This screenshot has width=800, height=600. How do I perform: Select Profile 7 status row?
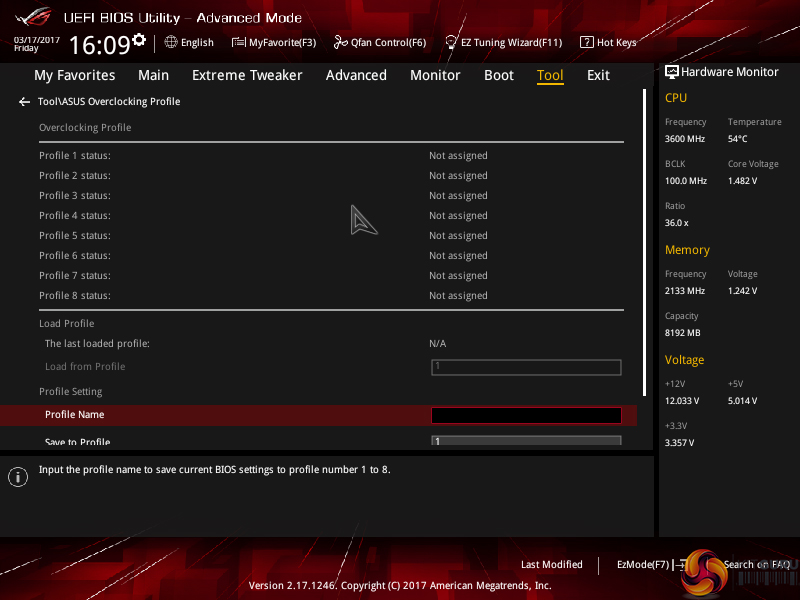point(331,276)
